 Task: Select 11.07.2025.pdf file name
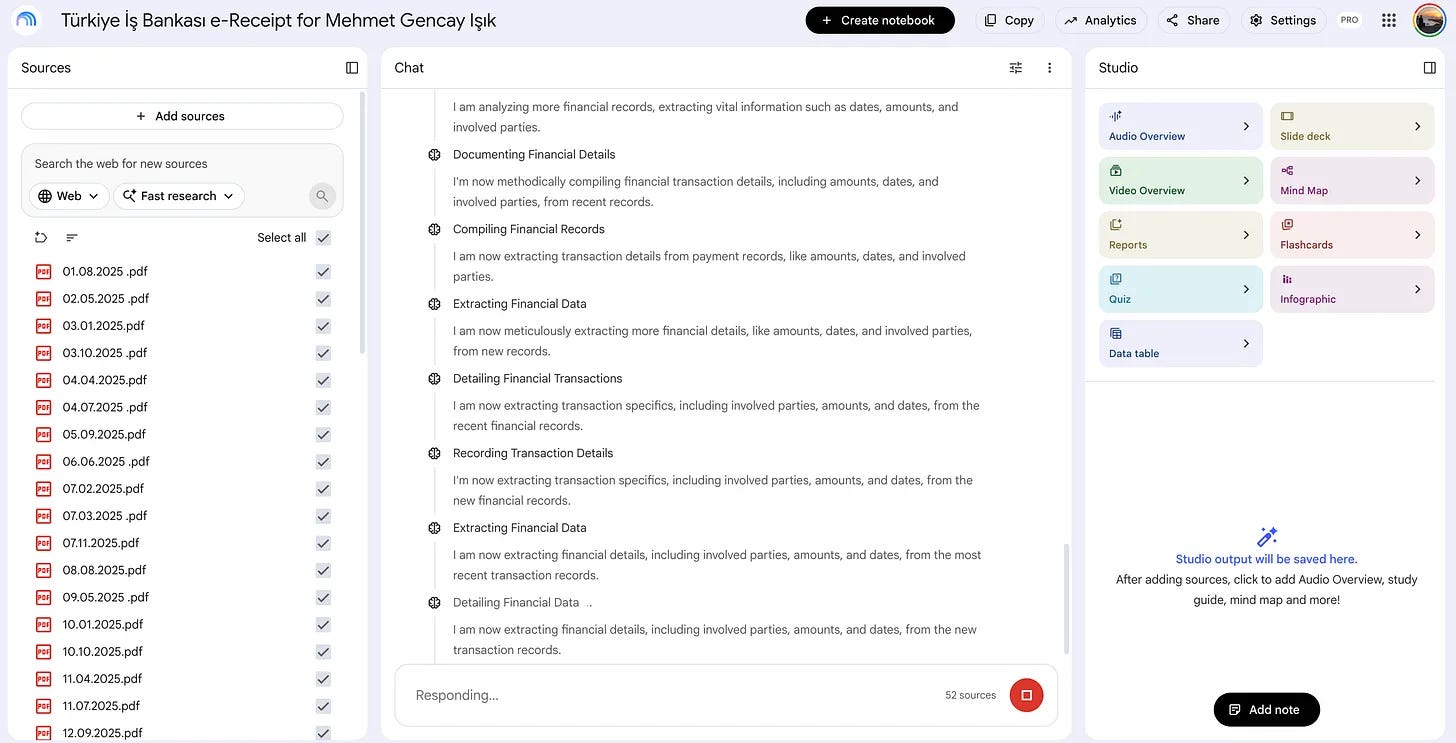pos(101,706)
